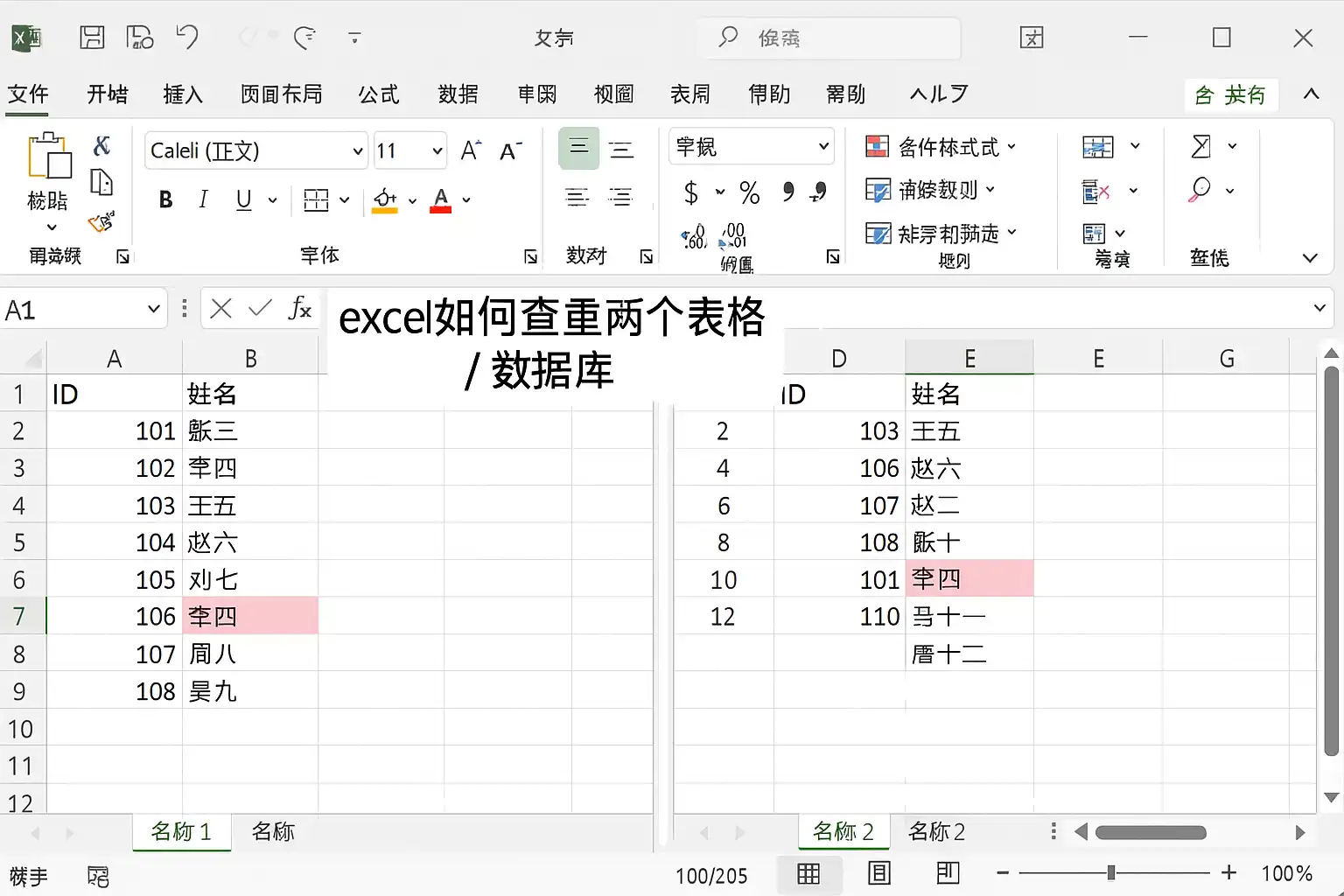1344x896 pixels.
Task: Switch to the 页面布局 ribbon tab
Action: click(x=282, y=94)
